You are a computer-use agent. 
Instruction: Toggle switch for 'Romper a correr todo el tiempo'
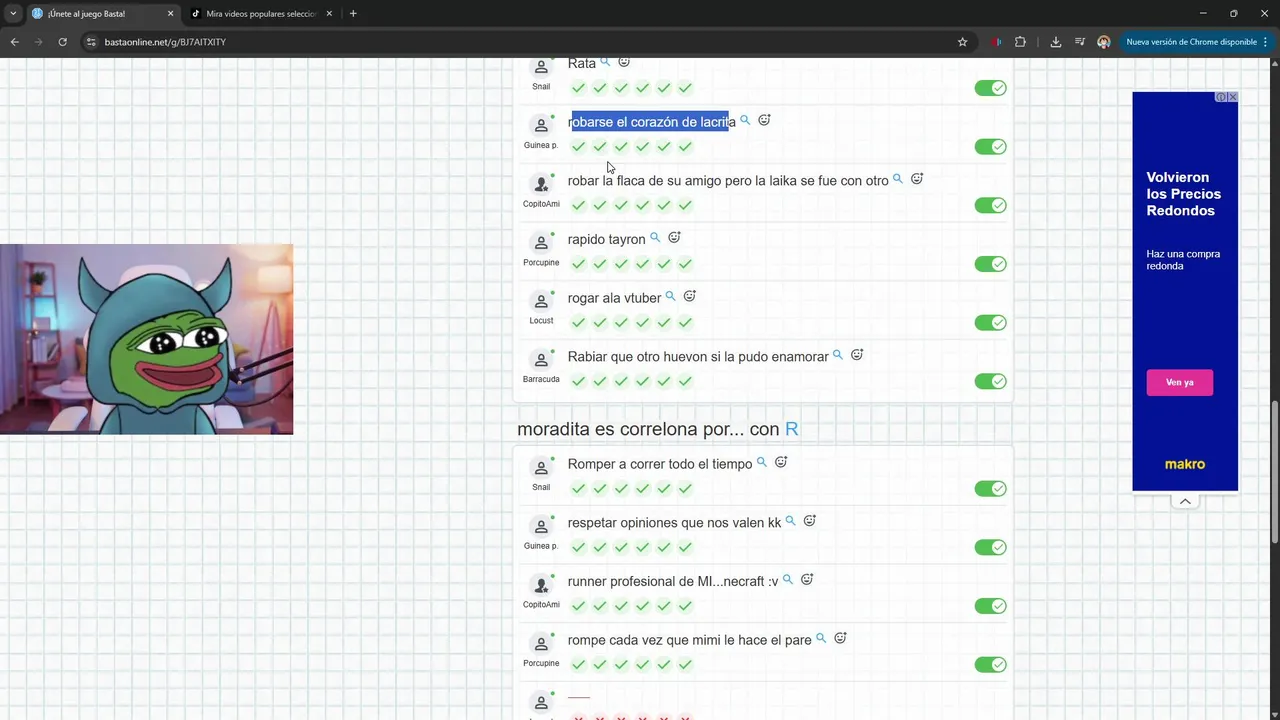pyautogui.click(x=990, y=489)
